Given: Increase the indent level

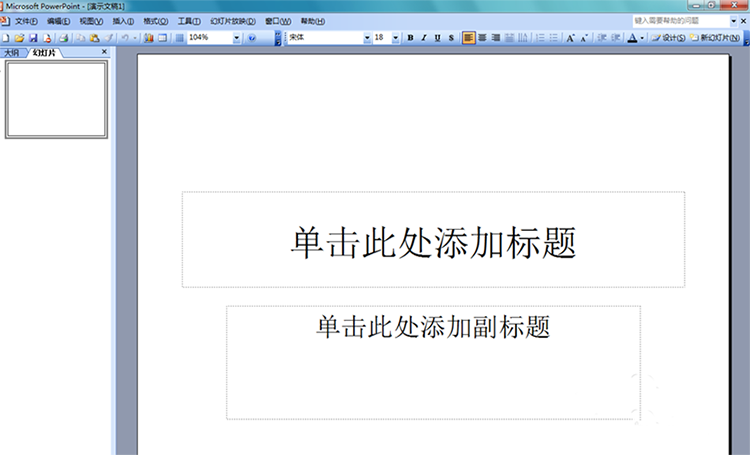Looking at the screenshot, I should point(616,38).
